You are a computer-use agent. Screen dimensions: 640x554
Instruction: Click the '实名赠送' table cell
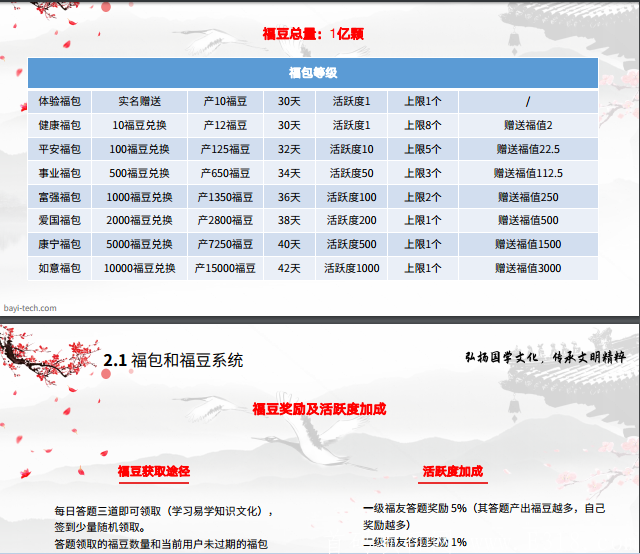click(x=140, y=101)
